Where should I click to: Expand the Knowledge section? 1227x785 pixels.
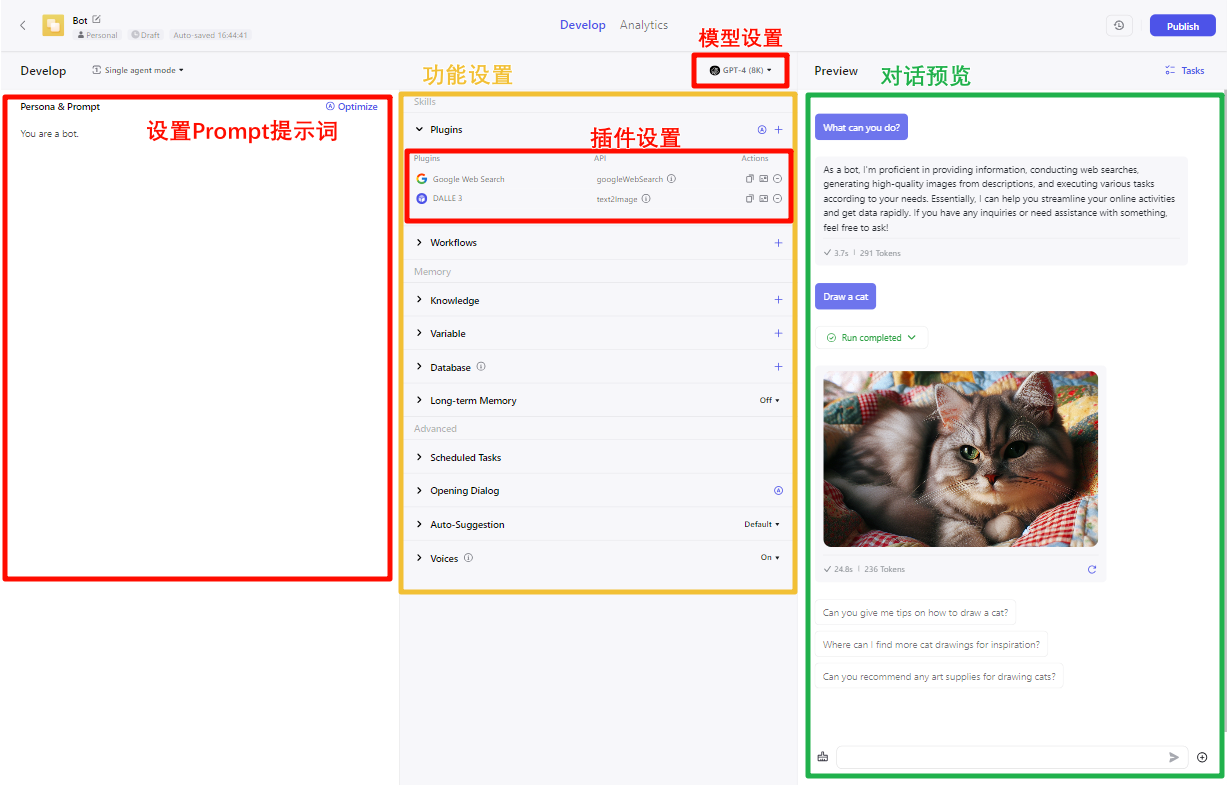coord(420,300)
